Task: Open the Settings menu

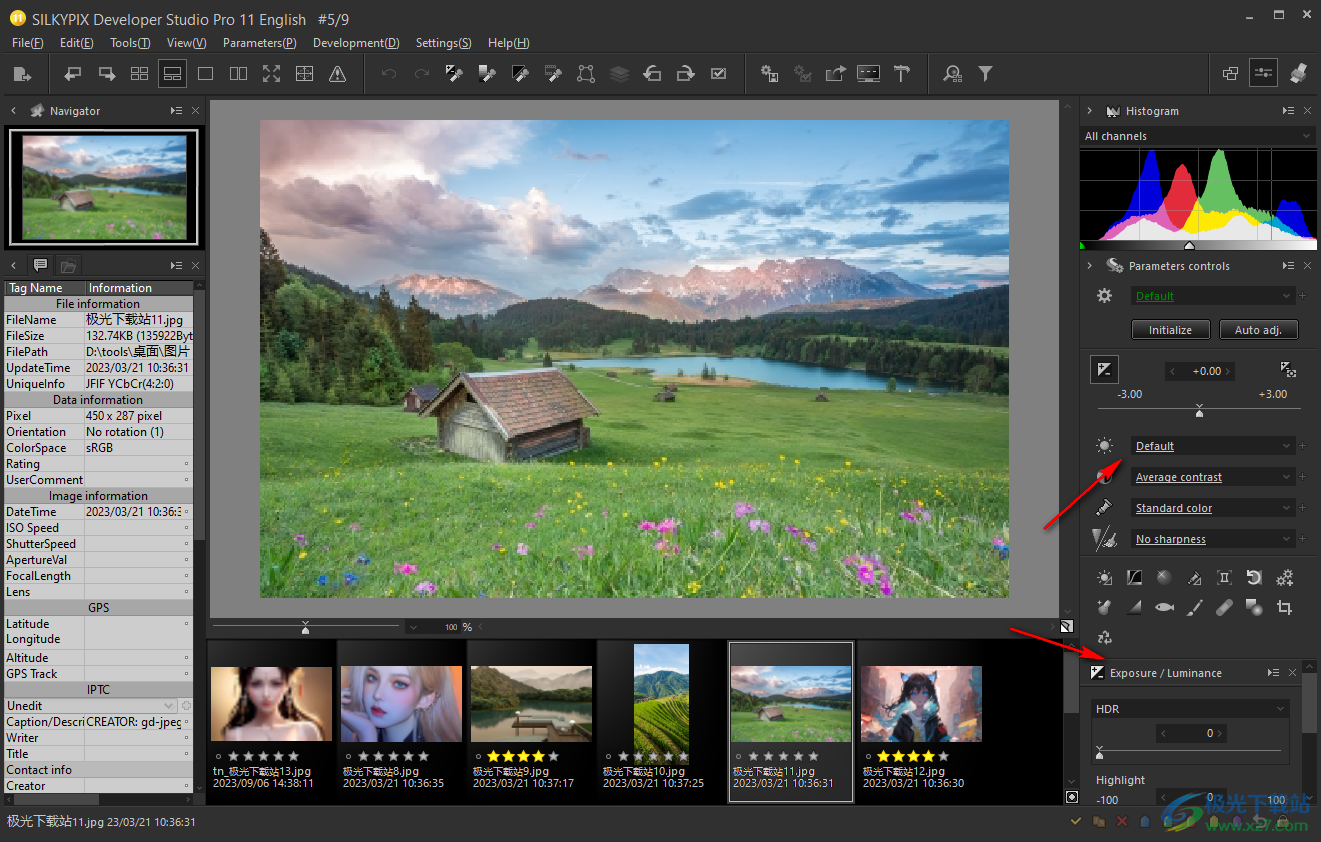Action: click(x=443, y=43)
